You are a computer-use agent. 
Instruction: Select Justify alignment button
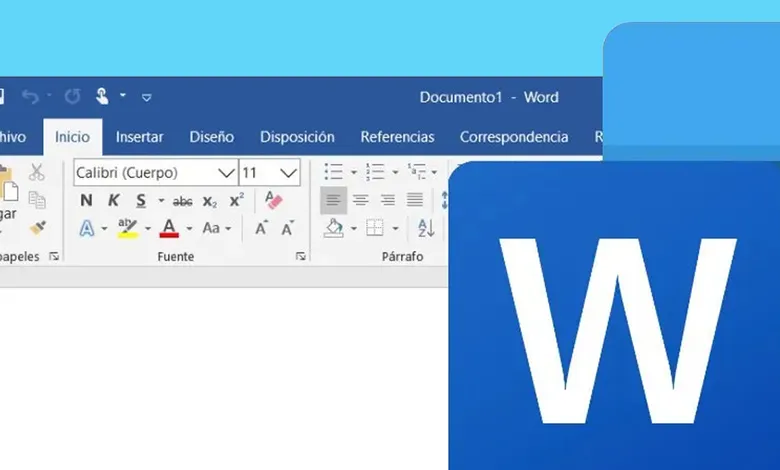point(415,200)
